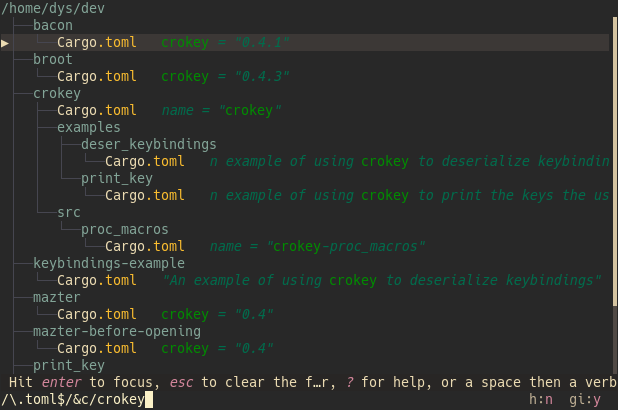Select the mazter-before-opening folder
618x410 pixels.
click(117, 332)
